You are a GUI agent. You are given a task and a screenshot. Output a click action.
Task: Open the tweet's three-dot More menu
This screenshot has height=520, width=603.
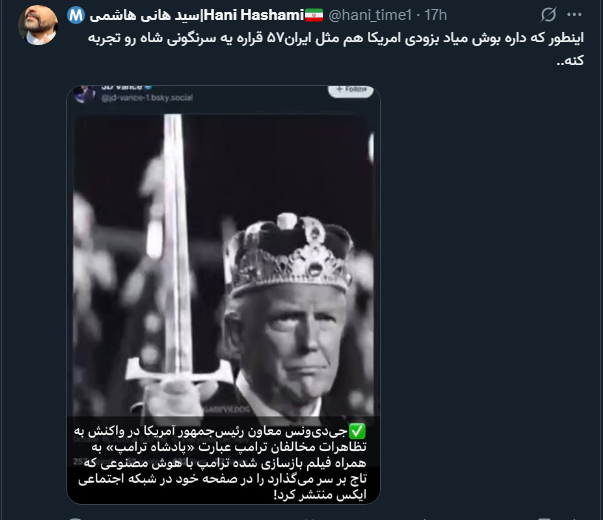(574, 15)
